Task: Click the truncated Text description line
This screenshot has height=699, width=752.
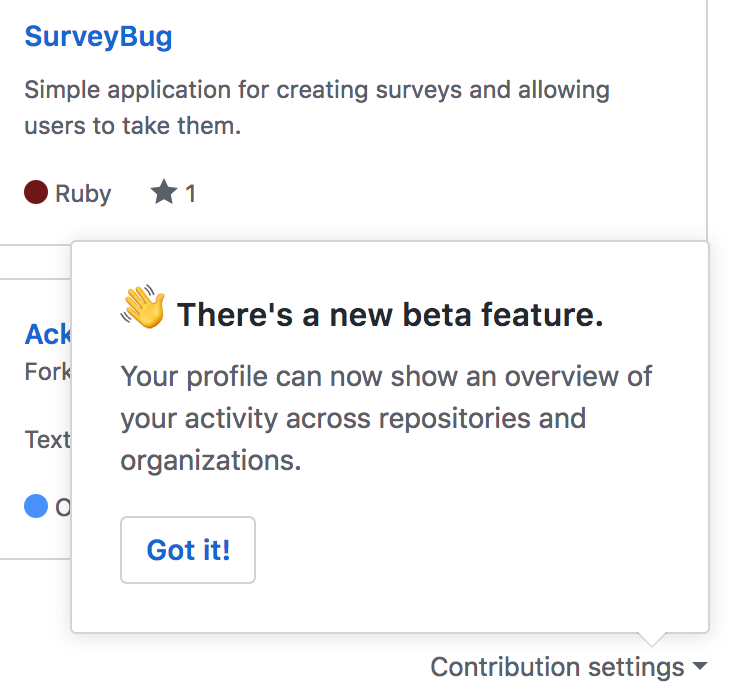Action: pyautogui.click(x=47, y=439)
